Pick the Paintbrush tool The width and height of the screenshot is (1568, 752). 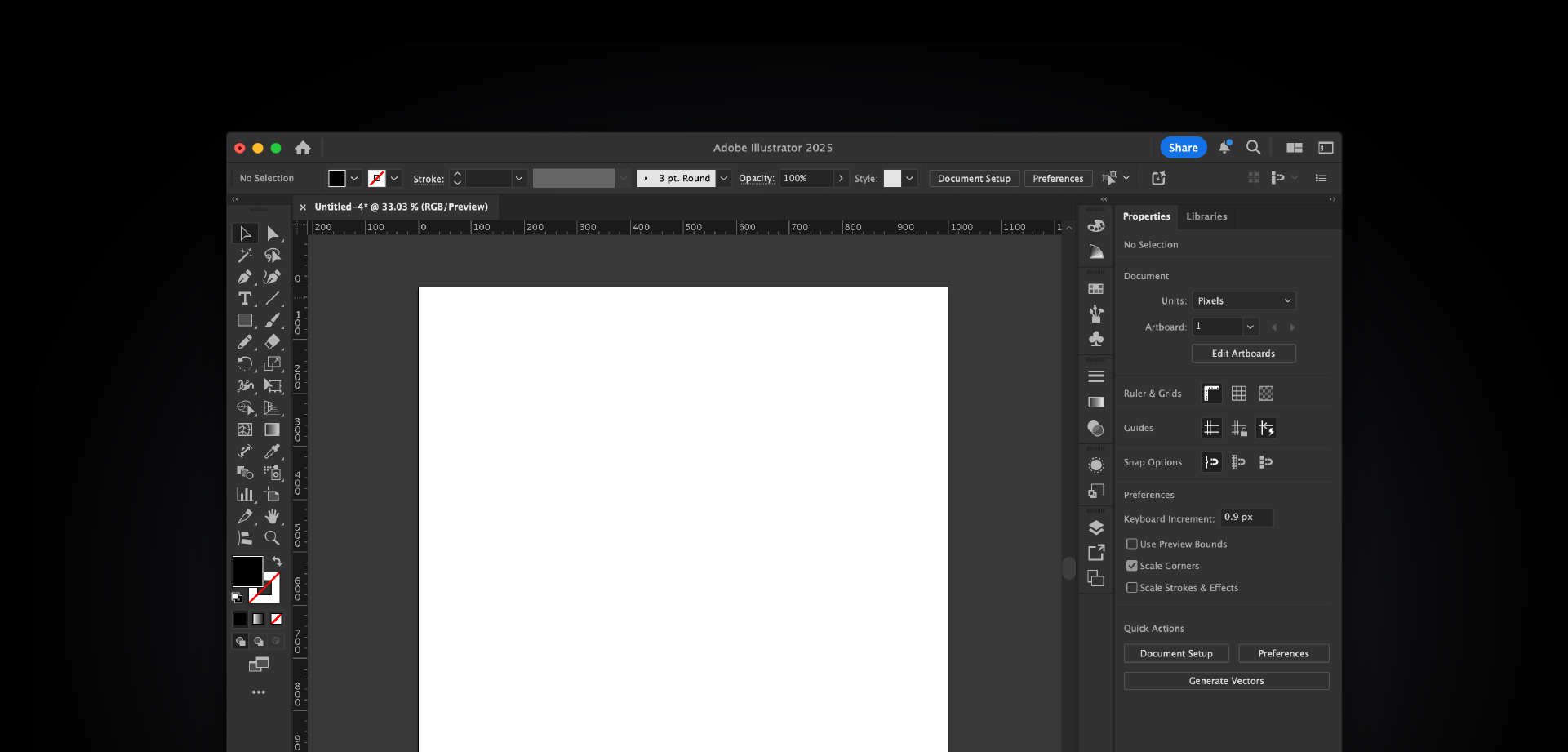273,321
